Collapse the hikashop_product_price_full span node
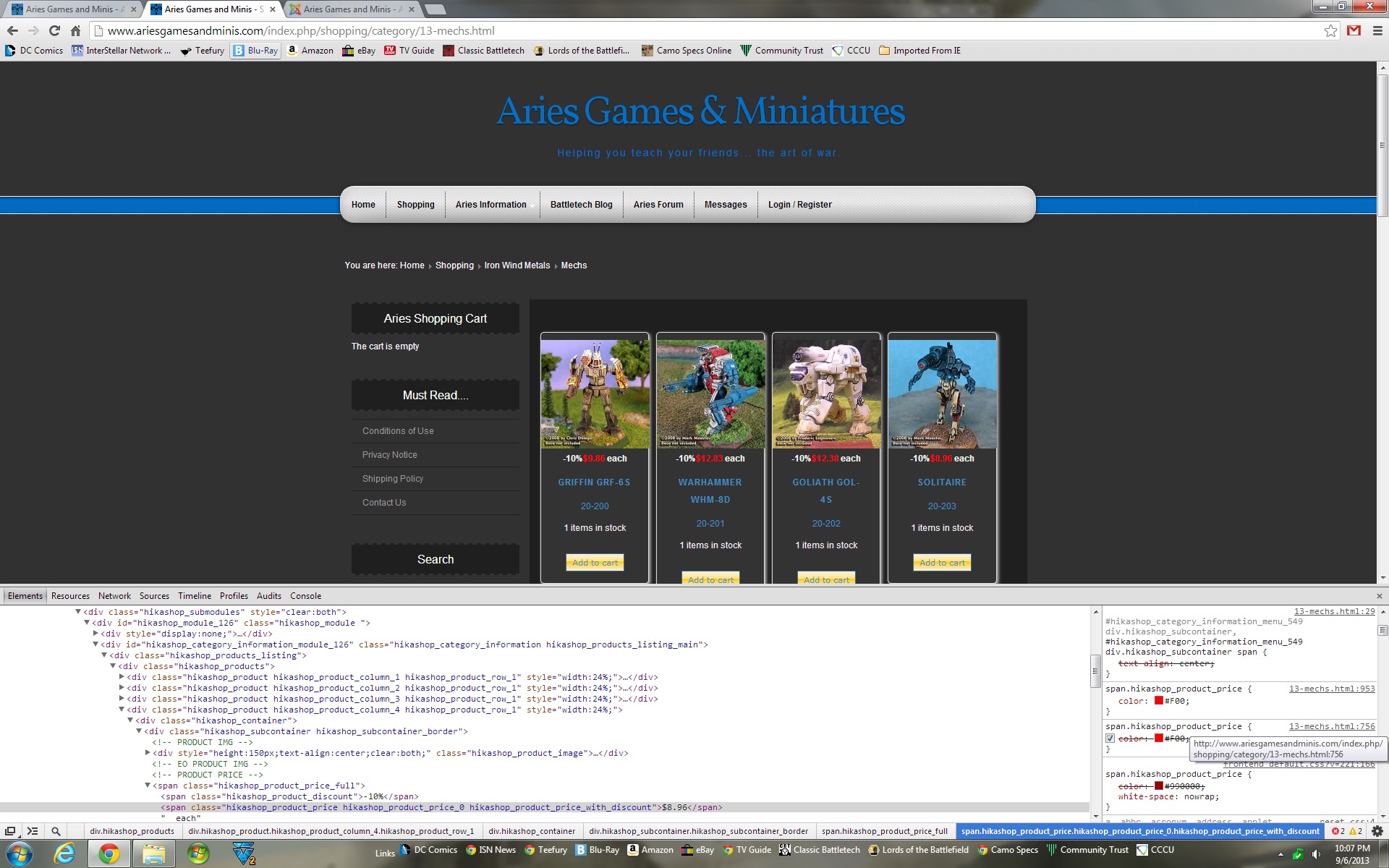This screenshot has height=868, width=1389. [x=148, y=786]
